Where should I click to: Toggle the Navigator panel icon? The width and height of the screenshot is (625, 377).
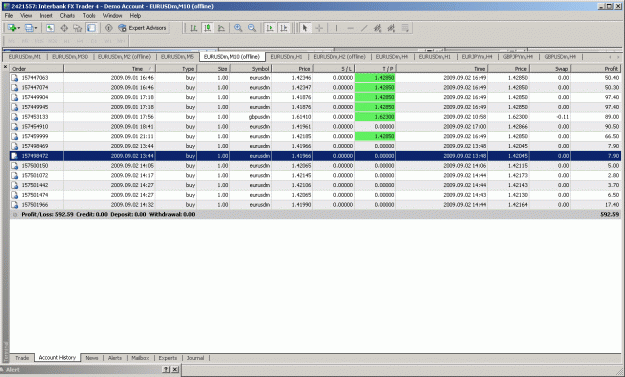pos(77,28)
